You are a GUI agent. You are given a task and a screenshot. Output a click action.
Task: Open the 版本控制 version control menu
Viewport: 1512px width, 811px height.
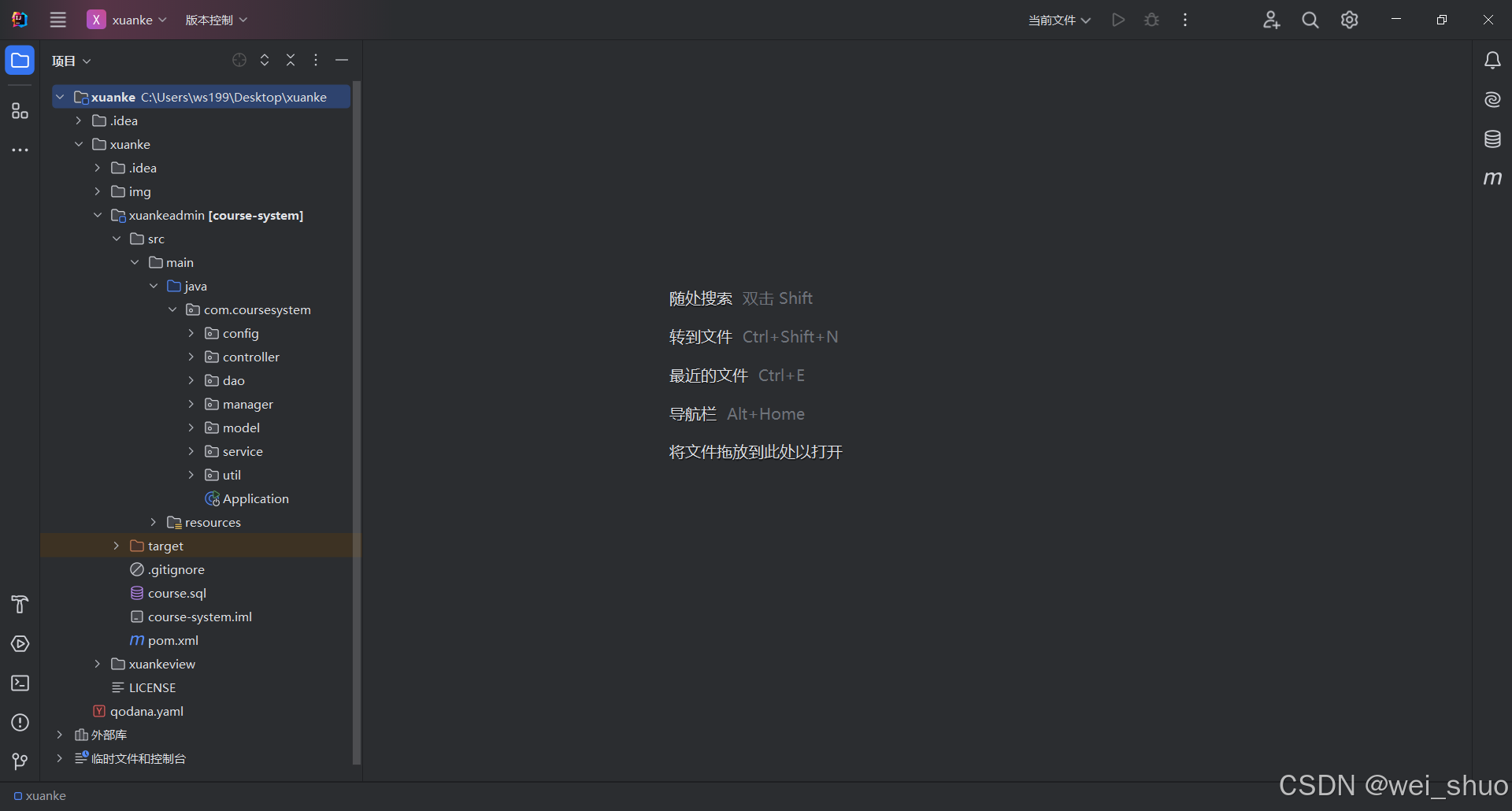(x=216, y=20)
